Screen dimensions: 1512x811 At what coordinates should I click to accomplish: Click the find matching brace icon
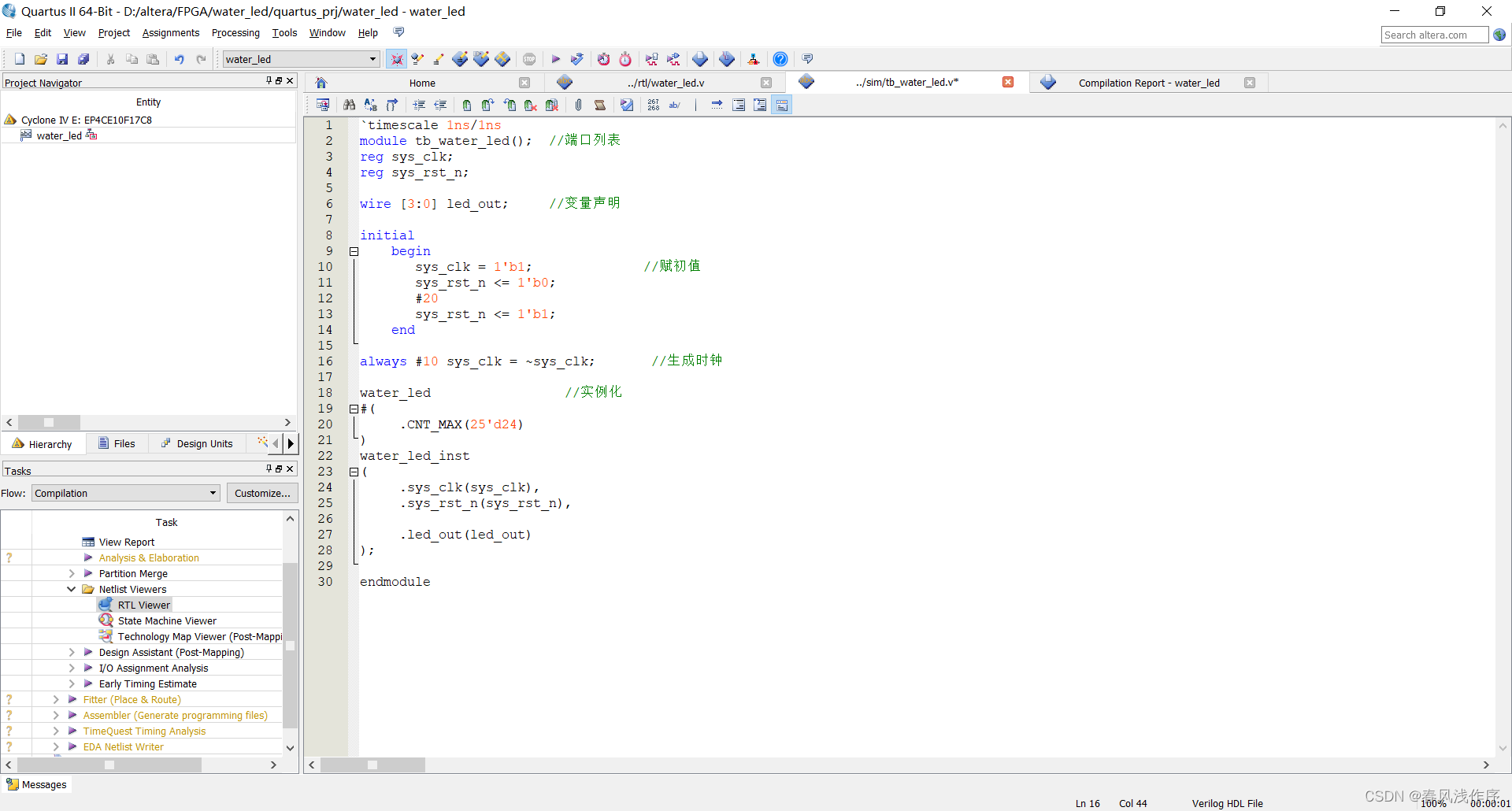point(392,105)
